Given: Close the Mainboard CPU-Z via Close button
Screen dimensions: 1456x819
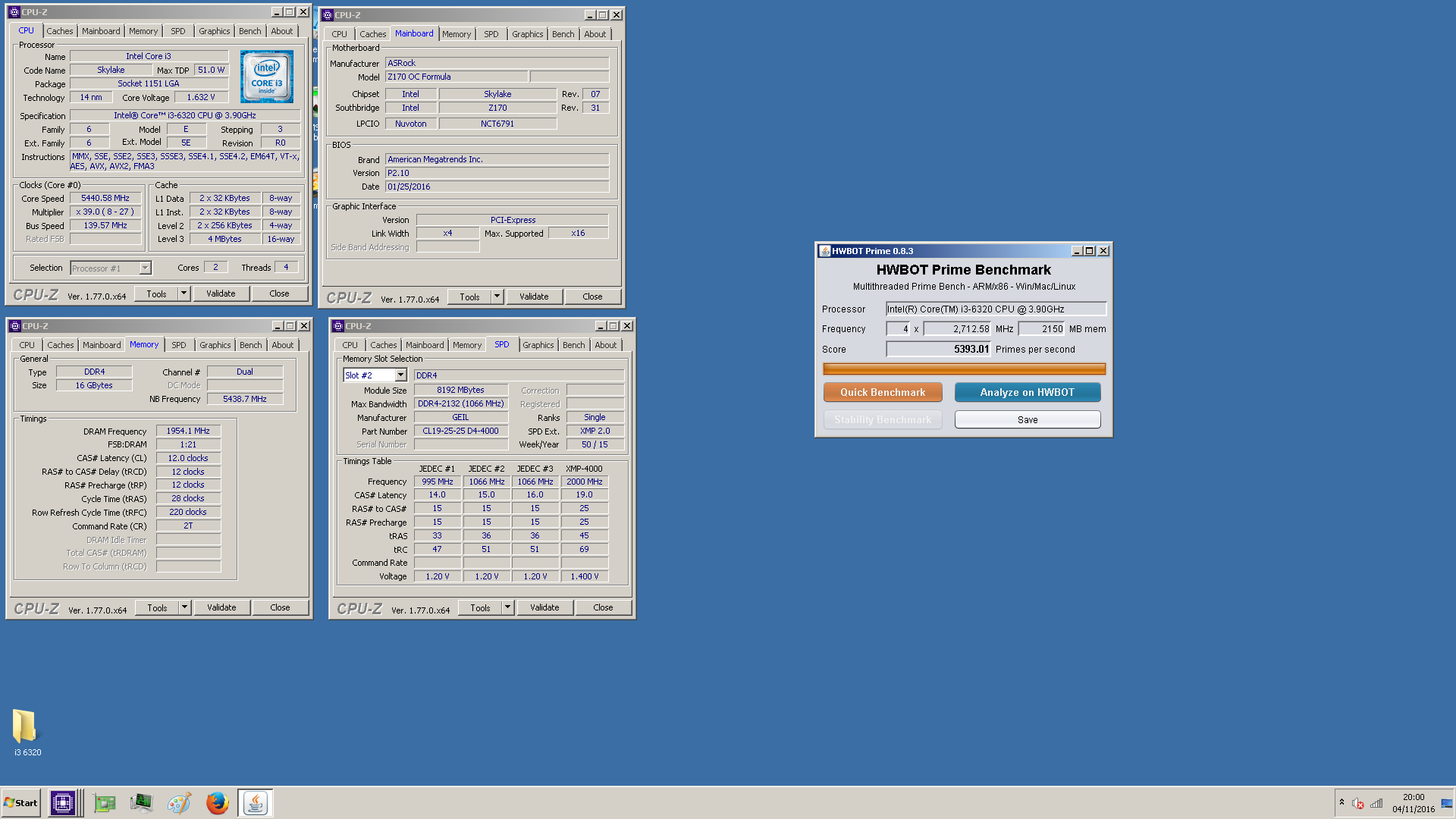Looking at the screenshot, I should click(x=592, y=297).
